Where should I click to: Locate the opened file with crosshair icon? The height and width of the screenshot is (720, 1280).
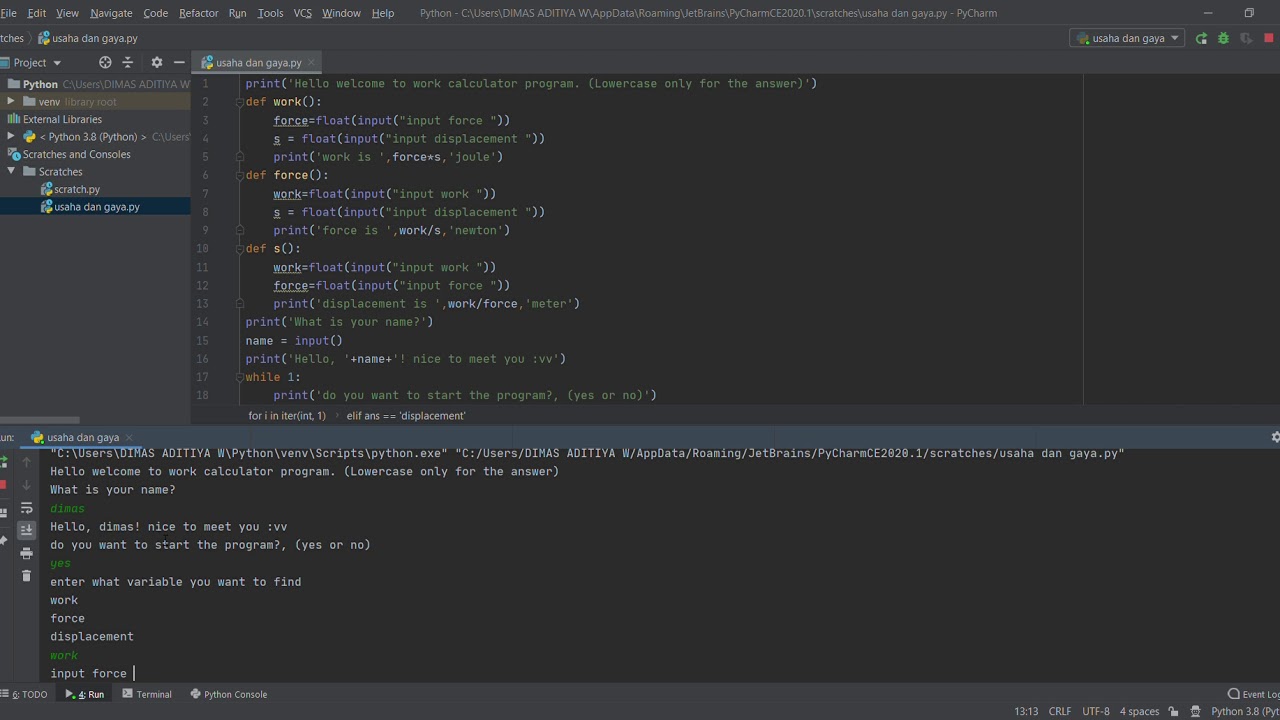tap(105, 62)
